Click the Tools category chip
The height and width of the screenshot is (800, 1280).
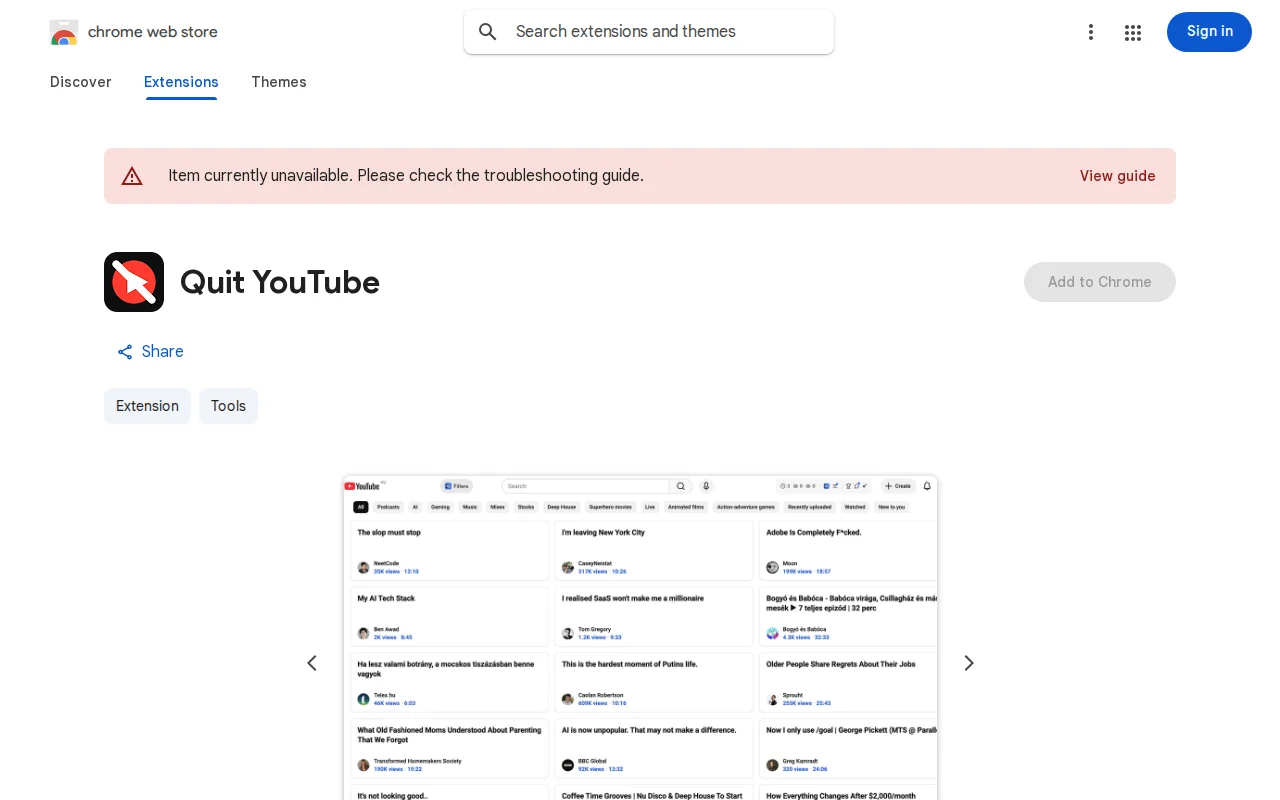click(228, 406)
